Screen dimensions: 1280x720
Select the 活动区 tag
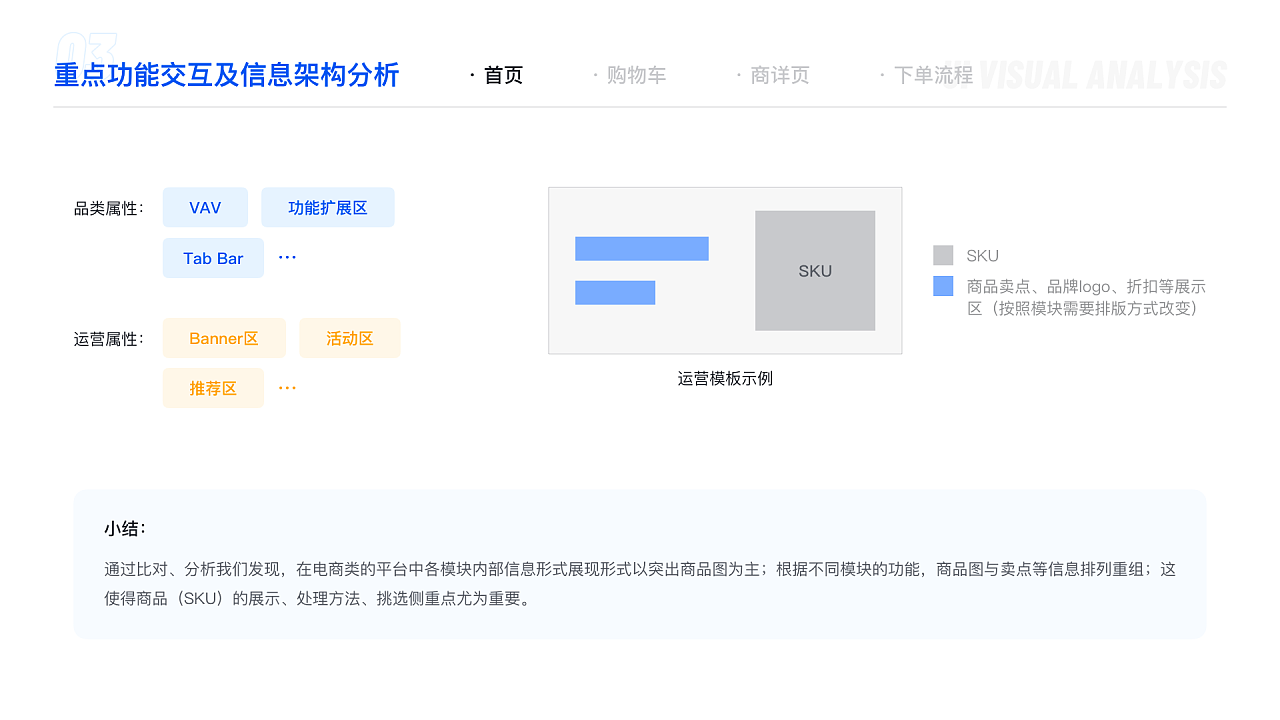coord(350,338)
